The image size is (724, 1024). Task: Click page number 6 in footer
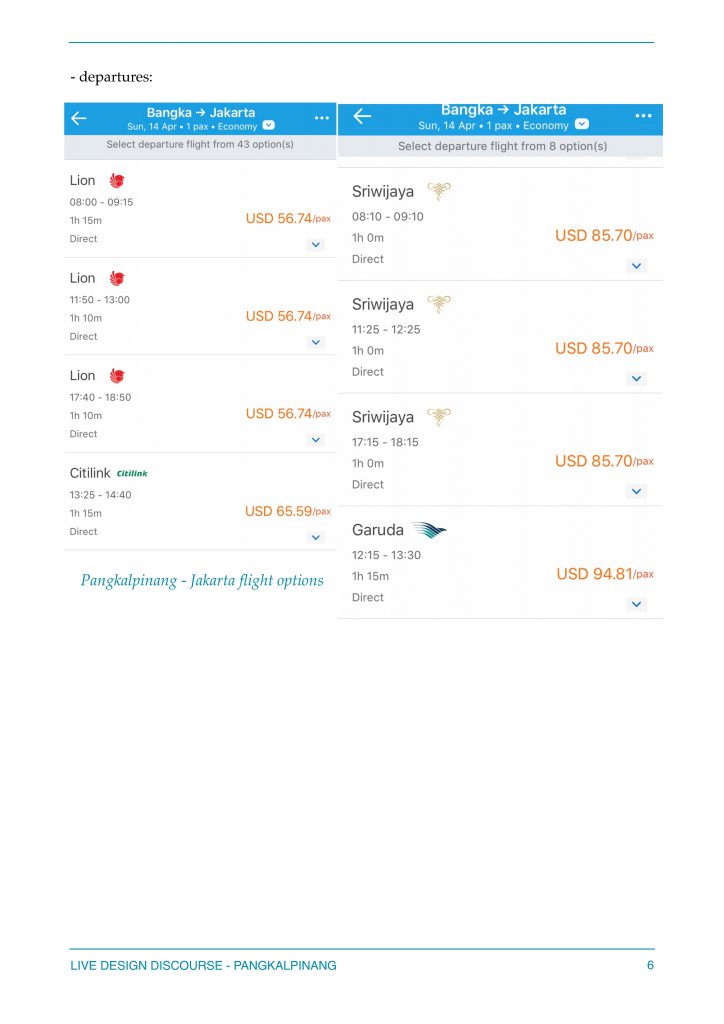coord(650,965)
